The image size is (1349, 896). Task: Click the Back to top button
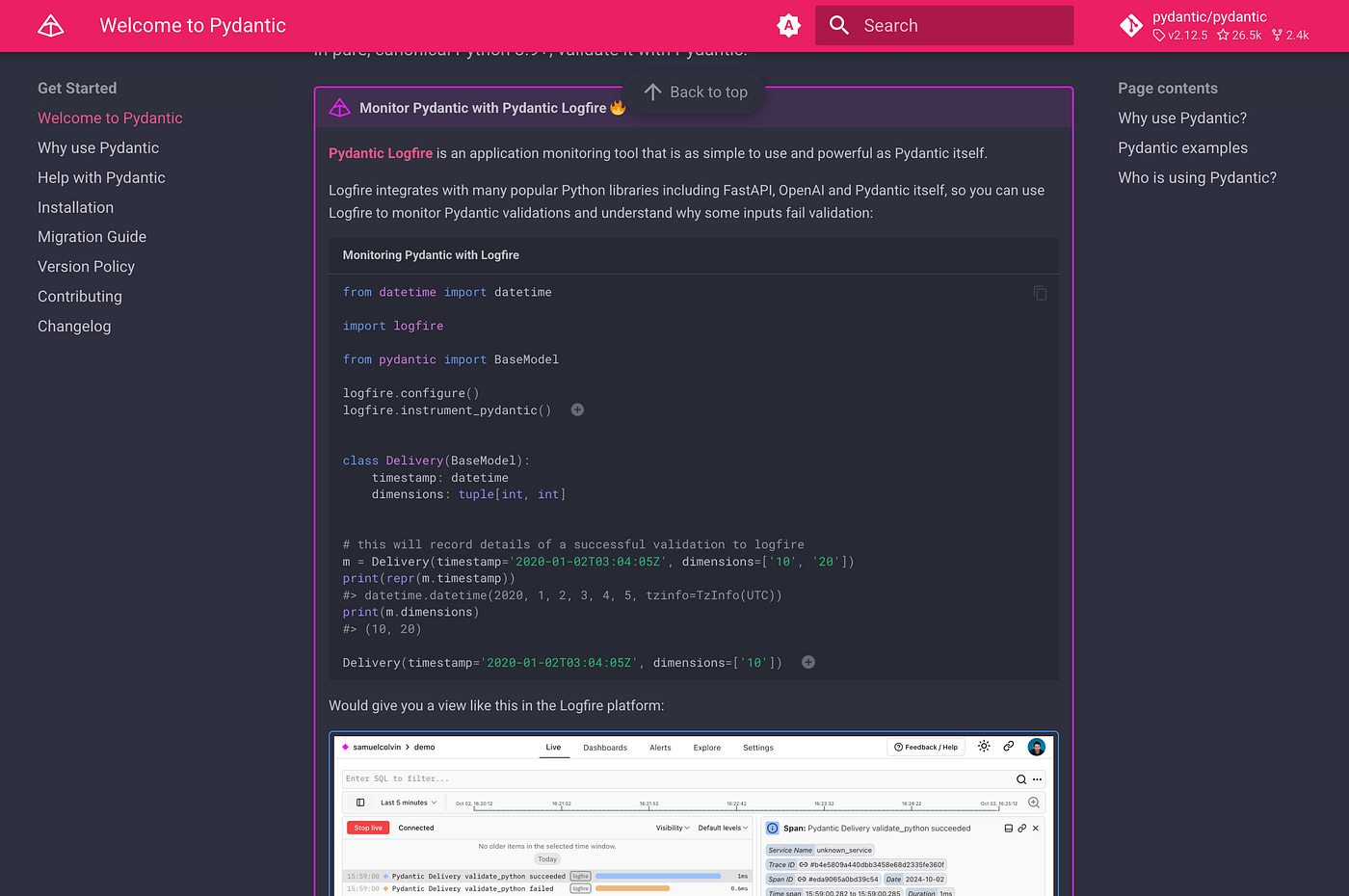[696, 92]
